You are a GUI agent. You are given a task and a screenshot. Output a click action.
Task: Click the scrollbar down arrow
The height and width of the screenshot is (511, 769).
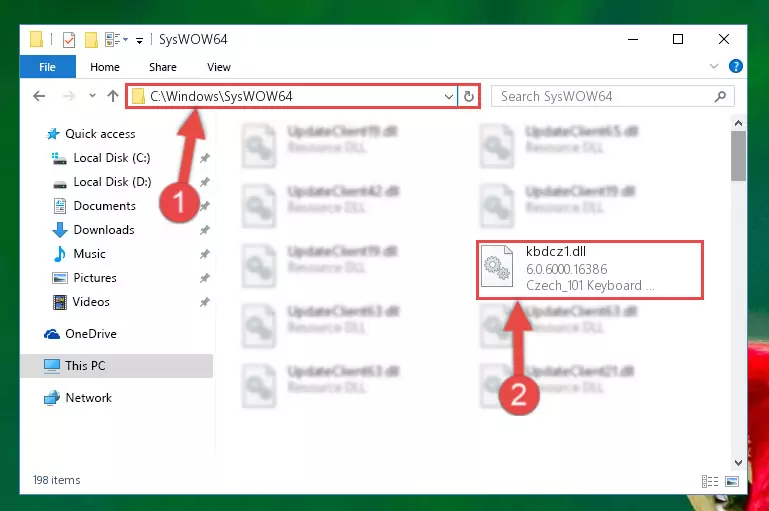738,462
